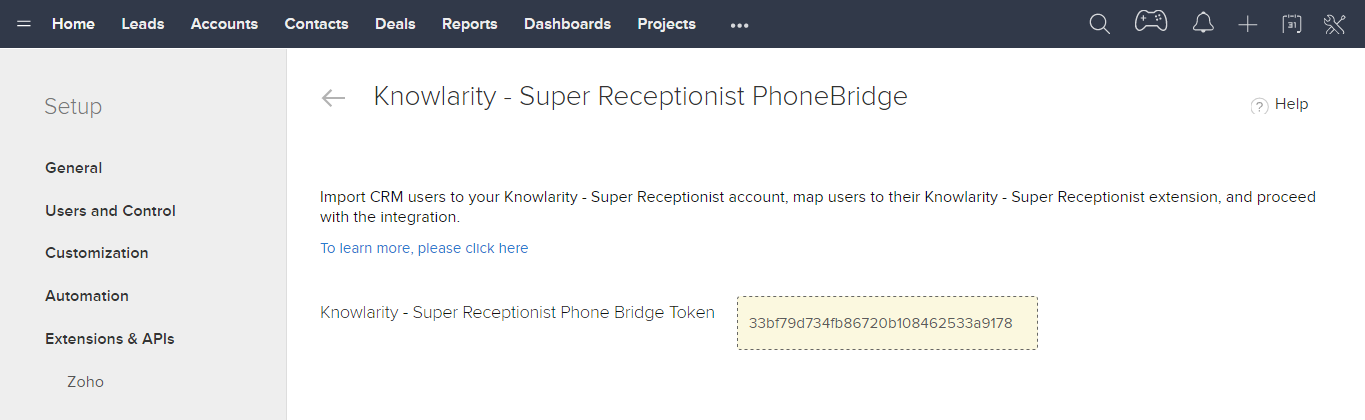Open the calendar icon
Image resolution: width=1365 pixels, height=420 pixels.
click(x=1291, y=24)
